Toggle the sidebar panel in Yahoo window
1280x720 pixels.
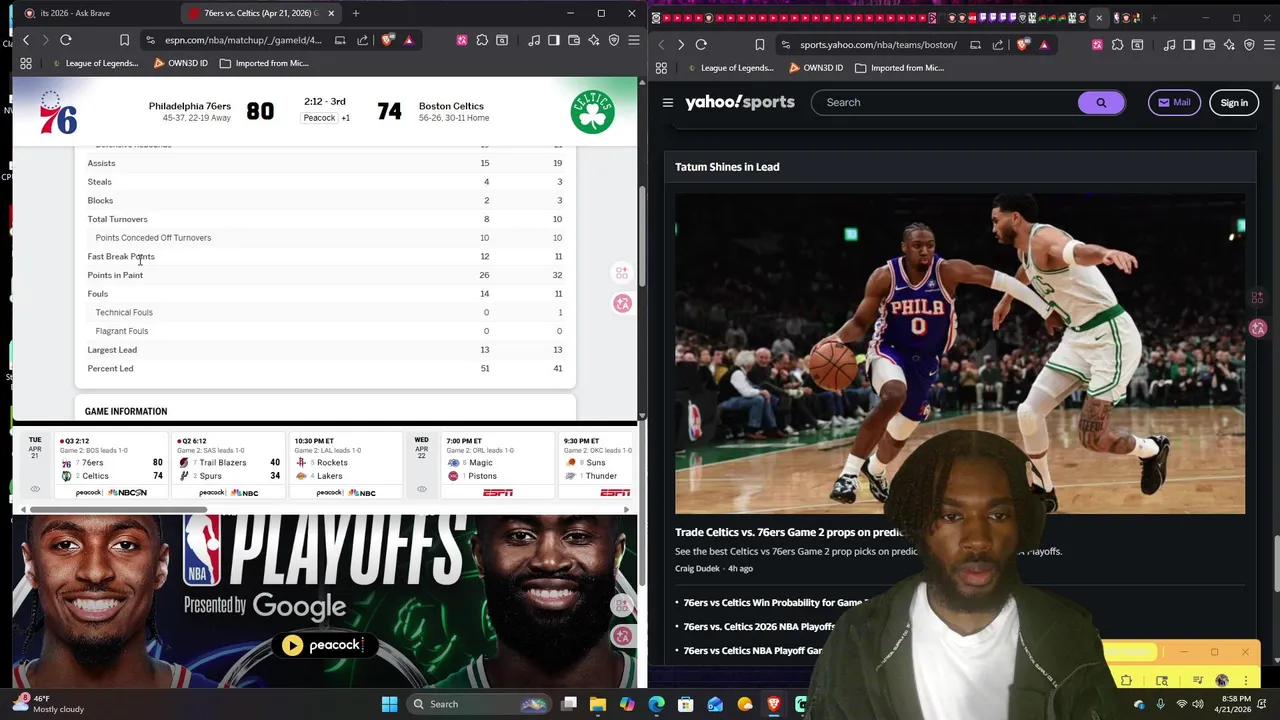(1189, 44)
